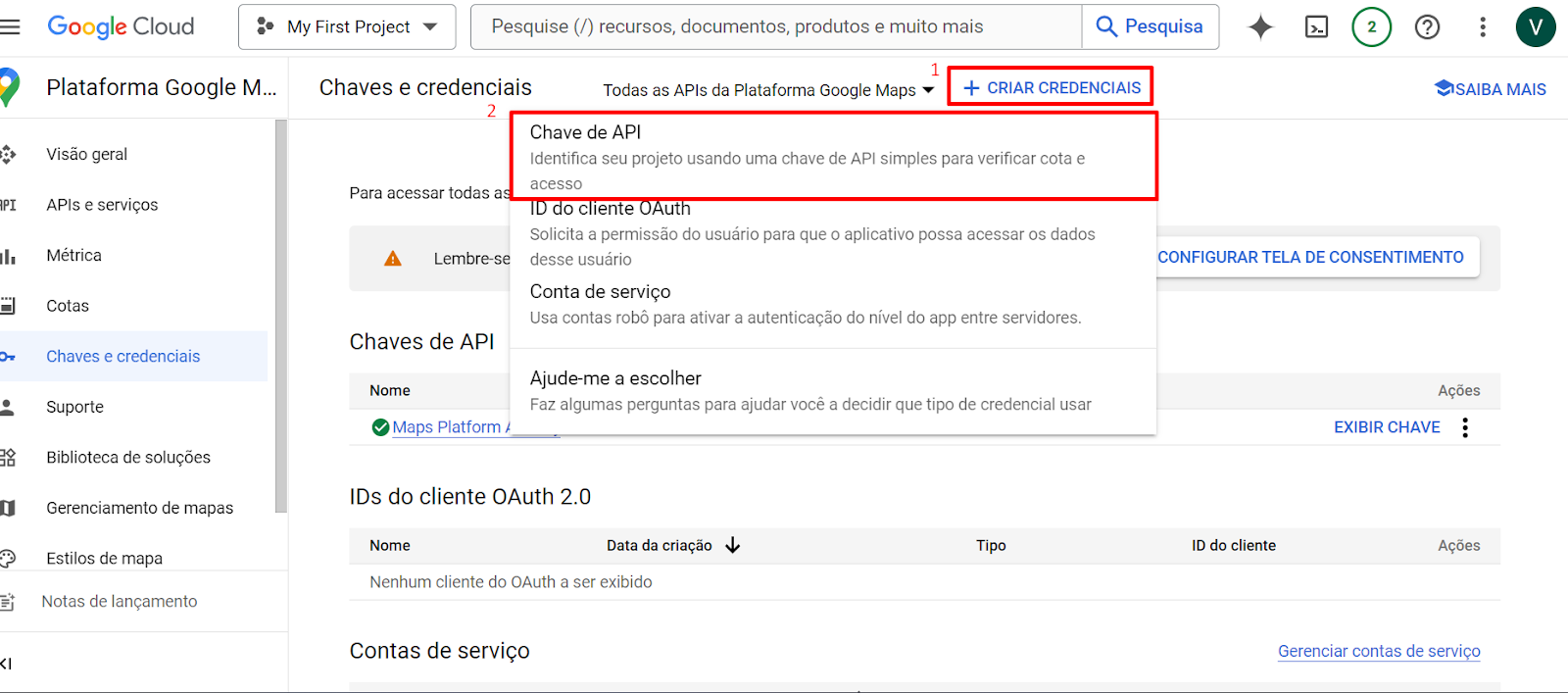The image size is (1568, 693).
Task: Click the Google Cloud logo
Action: tap(121, 26)
